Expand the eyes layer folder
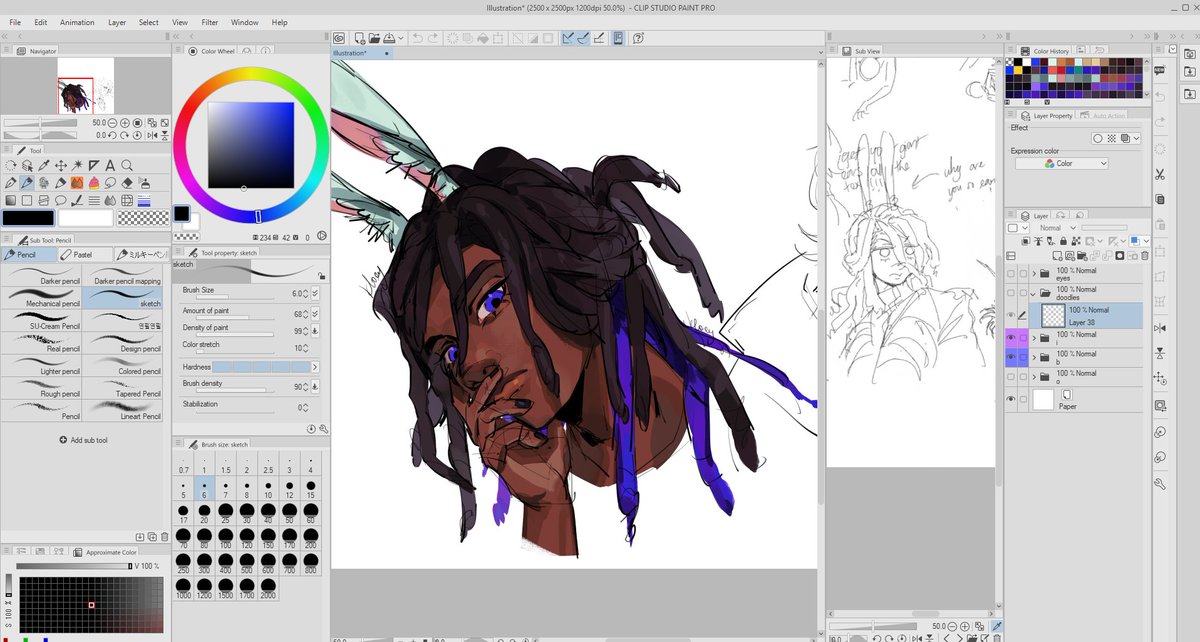This screenshot has width=1200, height=642. (x=1034, y=274)
